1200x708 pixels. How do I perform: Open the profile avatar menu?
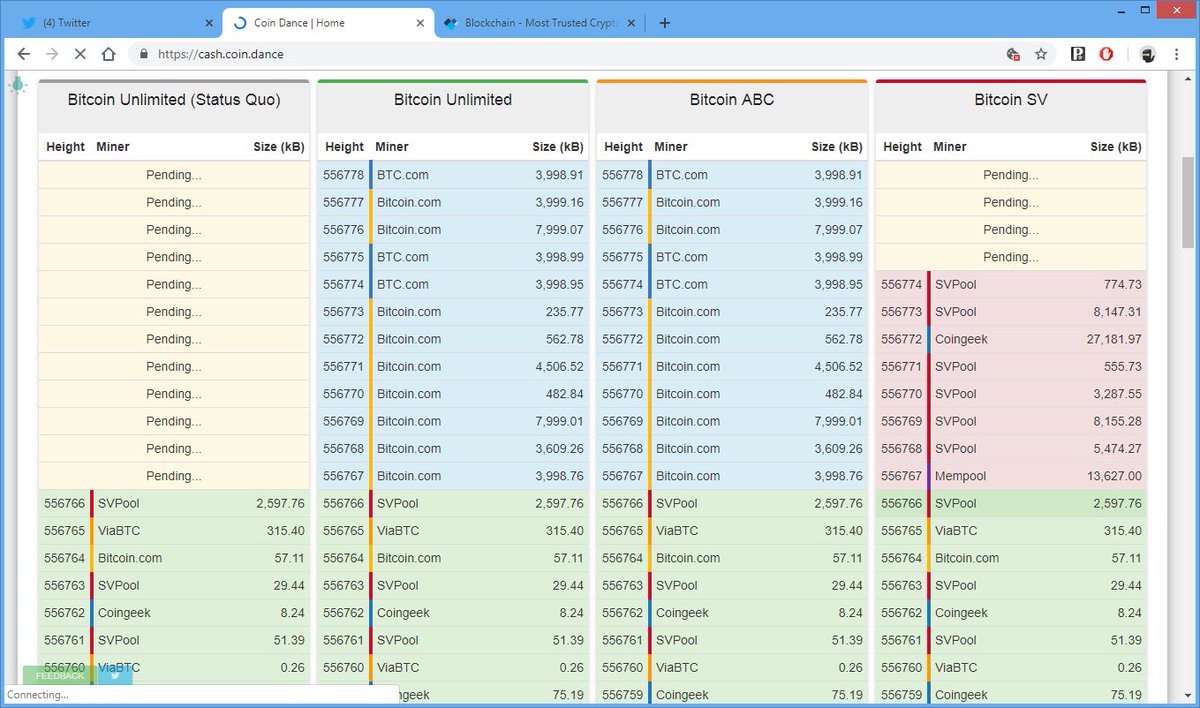click(1148, 55)
